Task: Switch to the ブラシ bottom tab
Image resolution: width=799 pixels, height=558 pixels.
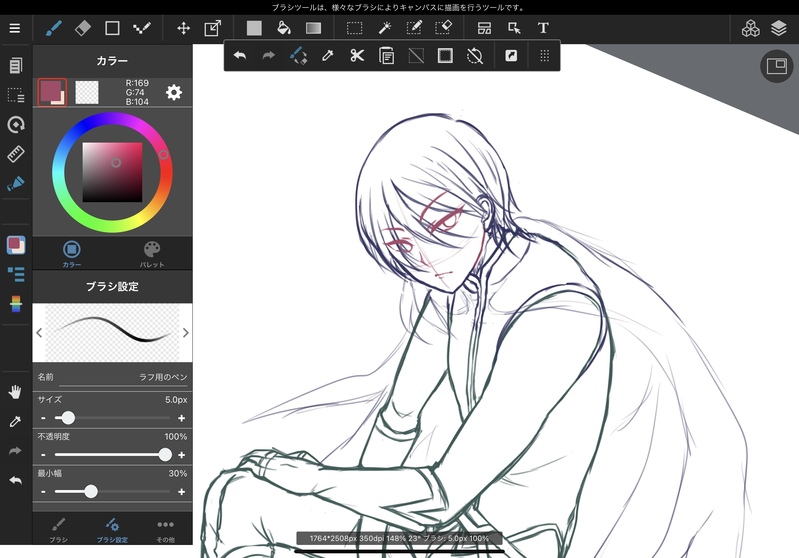Action: tap(59, 529)
